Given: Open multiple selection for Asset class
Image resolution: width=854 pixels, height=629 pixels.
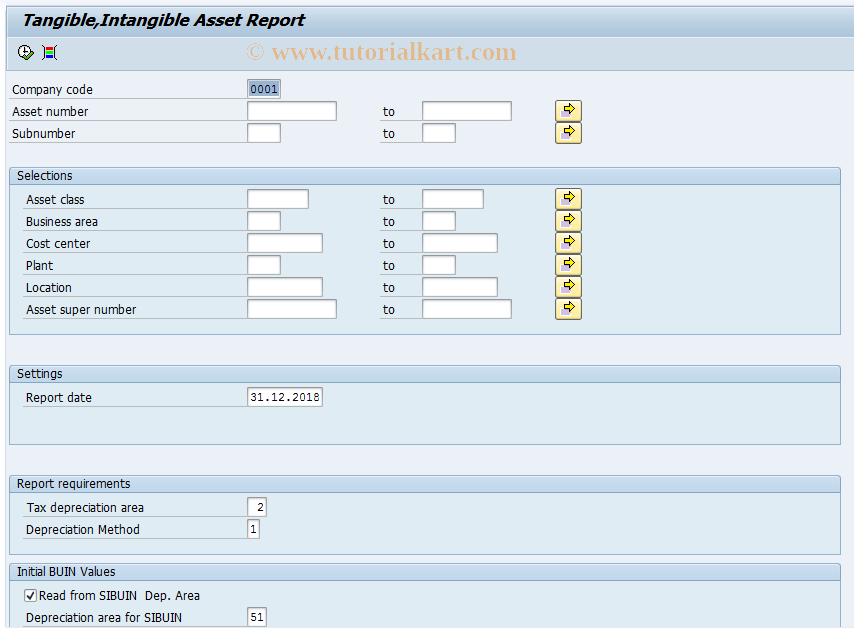Looking at the screenshot, I should tap(567, 198).
